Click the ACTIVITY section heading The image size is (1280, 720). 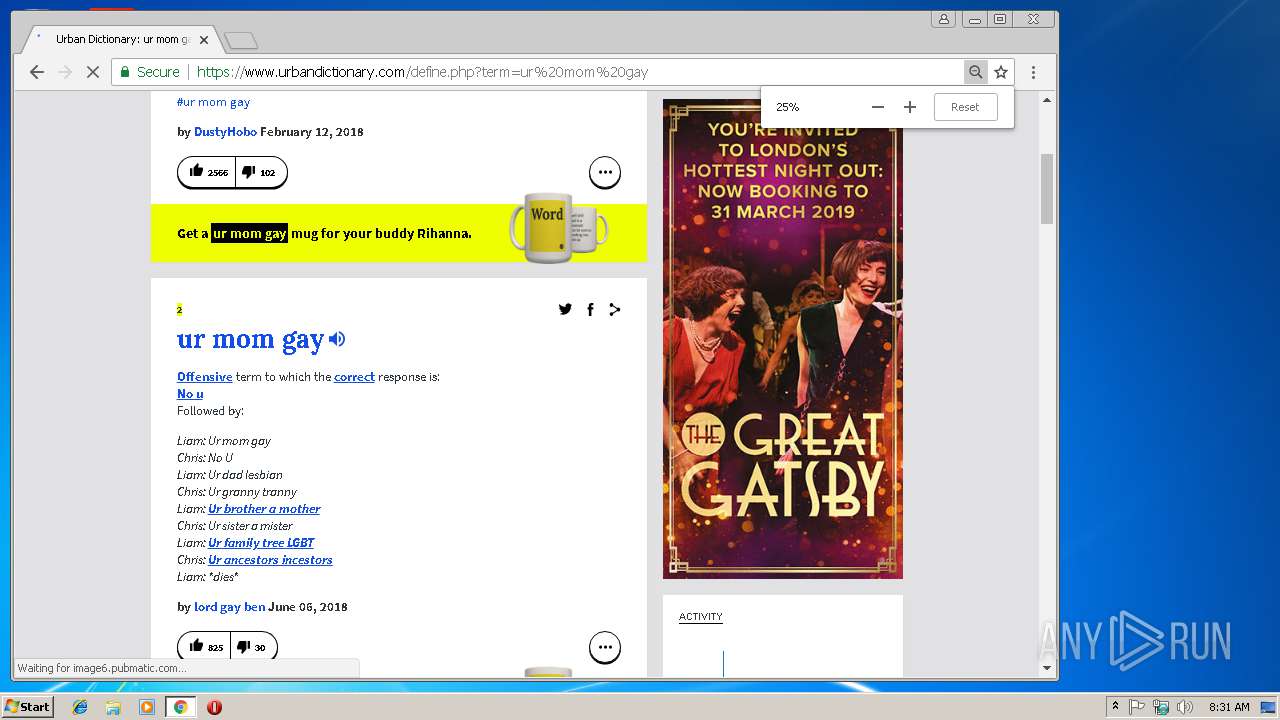[700, 617]
